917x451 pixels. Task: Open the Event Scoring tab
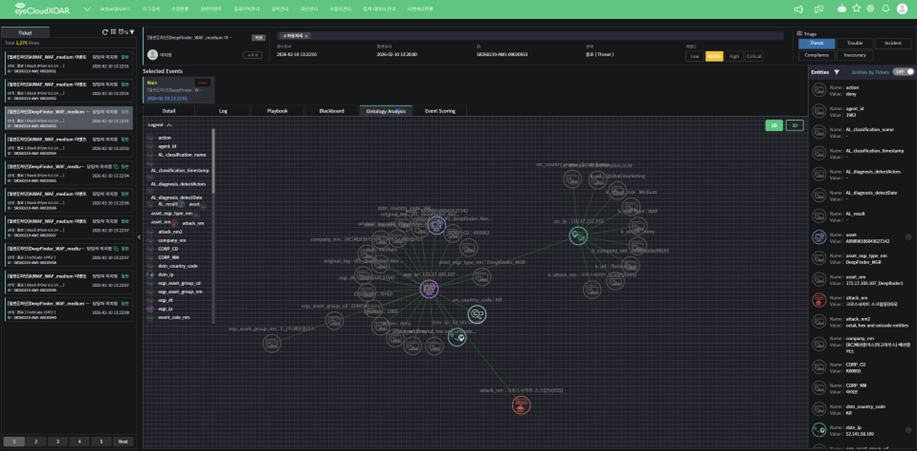click(440, 111)
